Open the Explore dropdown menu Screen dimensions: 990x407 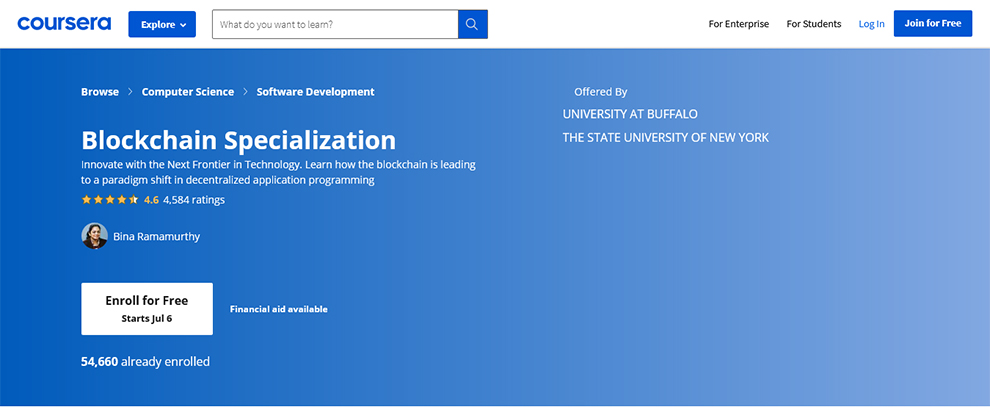tap(162, 25)
